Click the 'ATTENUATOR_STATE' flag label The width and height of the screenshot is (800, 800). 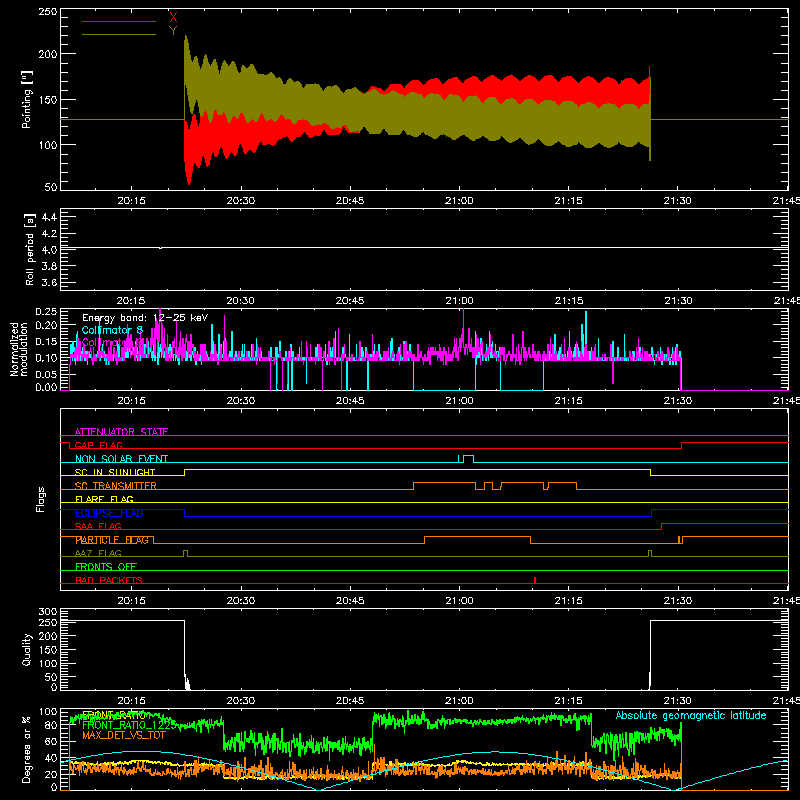121,432
